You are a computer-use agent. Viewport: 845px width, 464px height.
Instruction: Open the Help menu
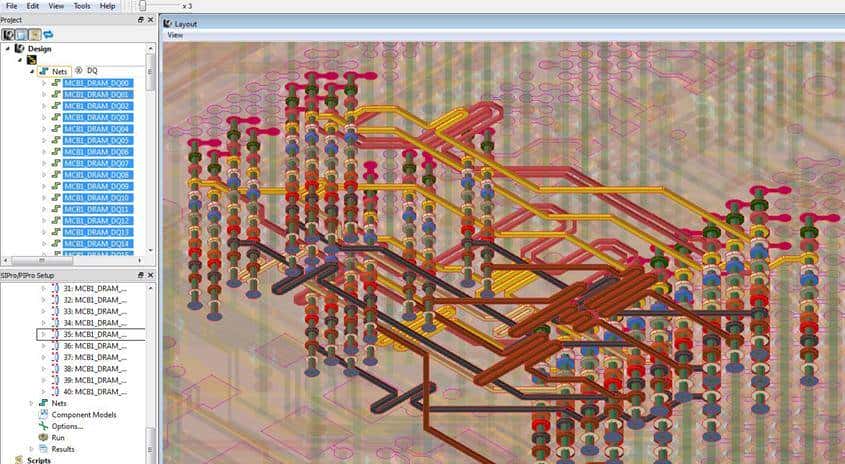(x=108, y=6)
